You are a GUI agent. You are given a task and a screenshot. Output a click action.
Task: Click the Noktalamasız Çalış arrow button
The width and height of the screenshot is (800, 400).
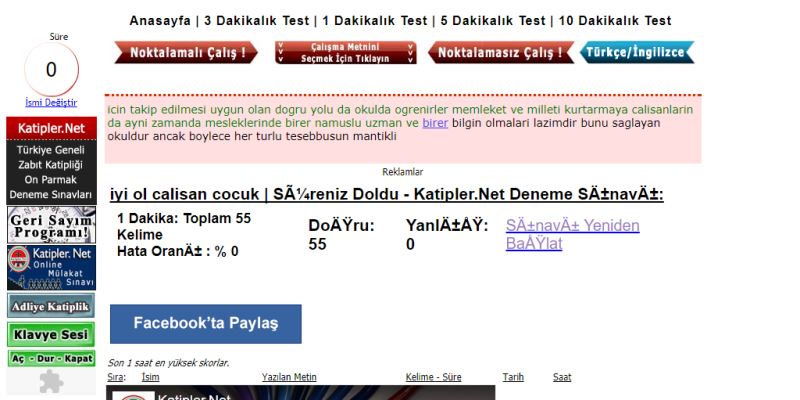501,53
